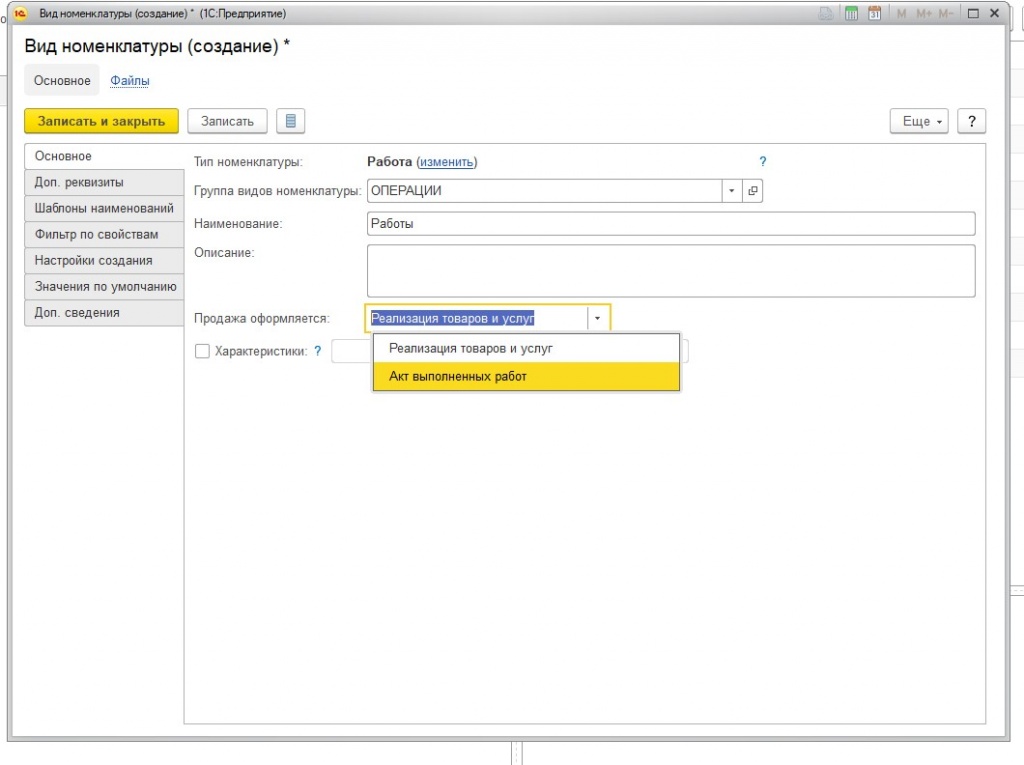This screenshot has width=1024, height=765.
Task: Open the Еще menu
Action: tap(917, 121)
